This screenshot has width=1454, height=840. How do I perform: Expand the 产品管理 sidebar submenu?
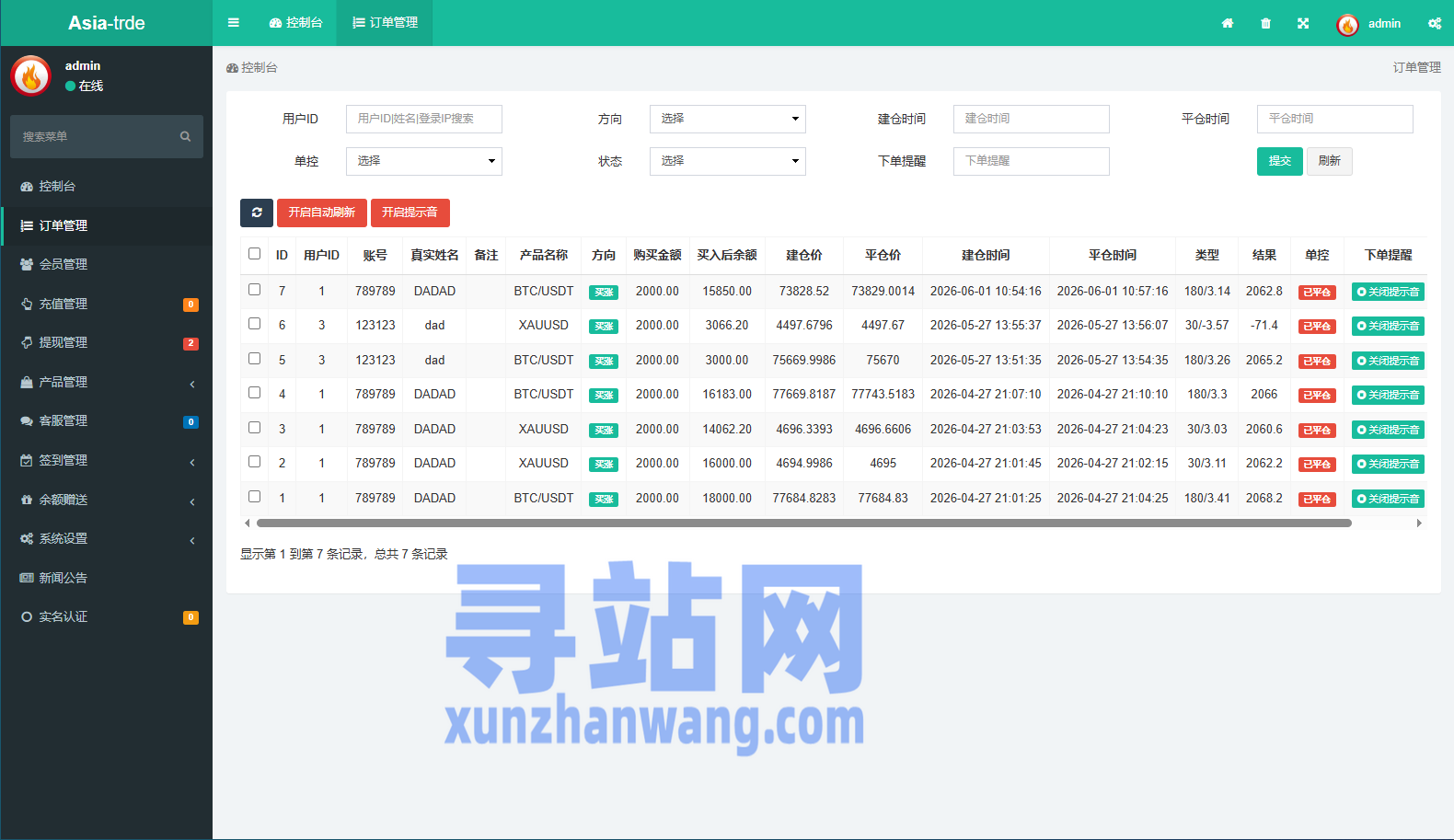(107, 382)
